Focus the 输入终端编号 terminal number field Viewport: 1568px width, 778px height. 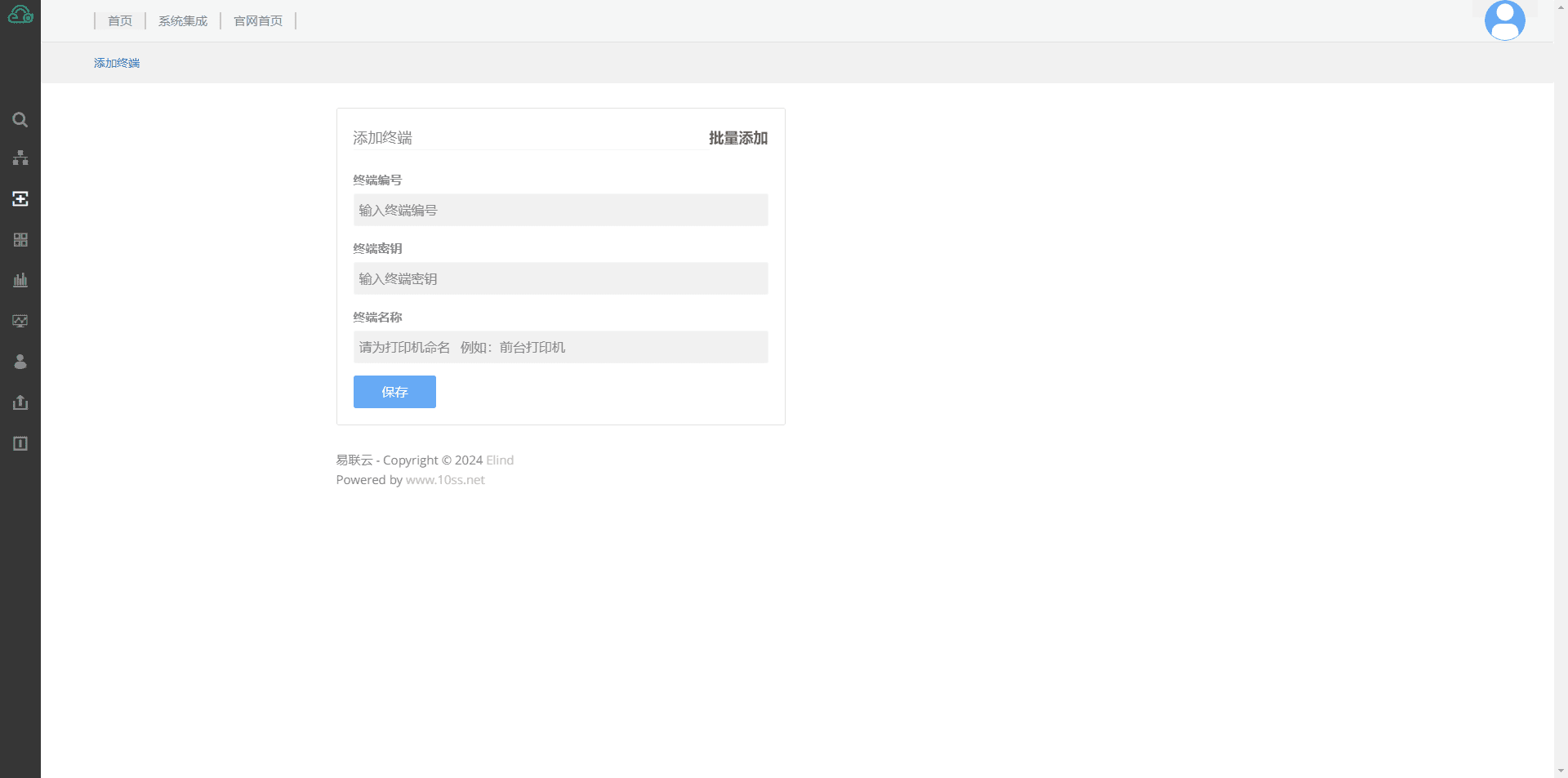pos(561,210)
